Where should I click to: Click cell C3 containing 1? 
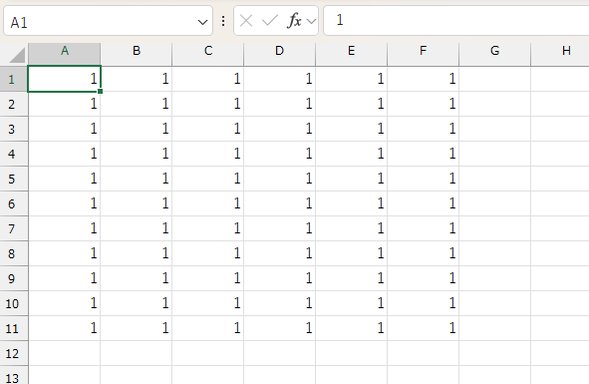208,129
